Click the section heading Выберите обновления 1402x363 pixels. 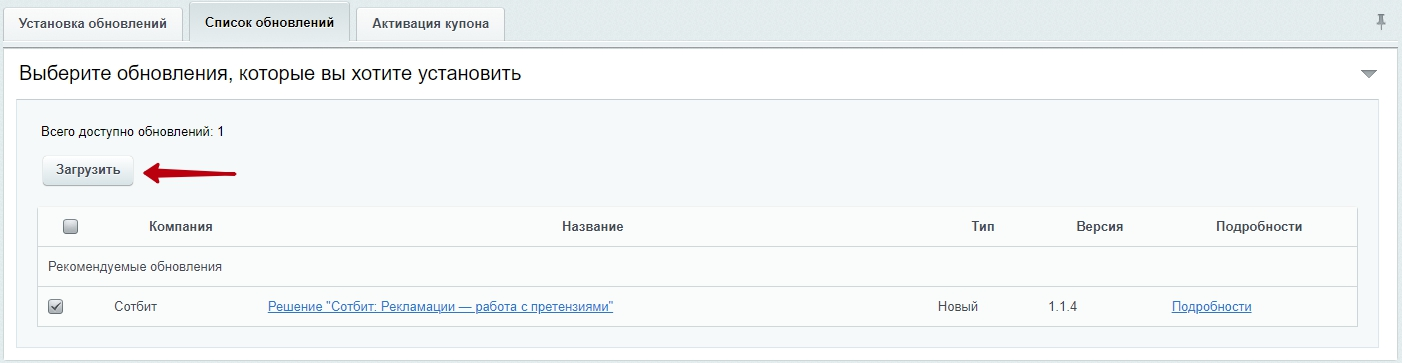click(270, 74)
